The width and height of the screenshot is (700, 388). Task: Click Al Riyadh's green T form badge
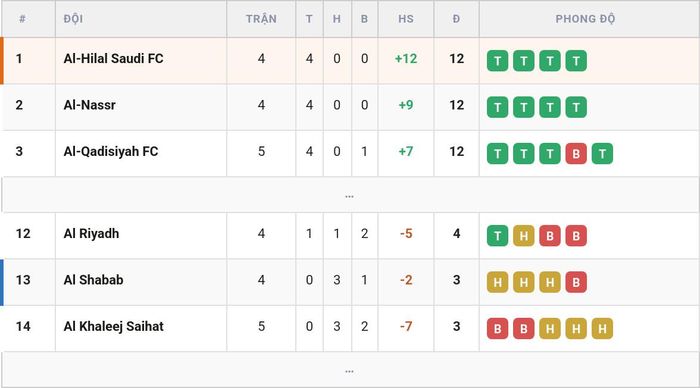pyautogui.click(x=497, y=236)
